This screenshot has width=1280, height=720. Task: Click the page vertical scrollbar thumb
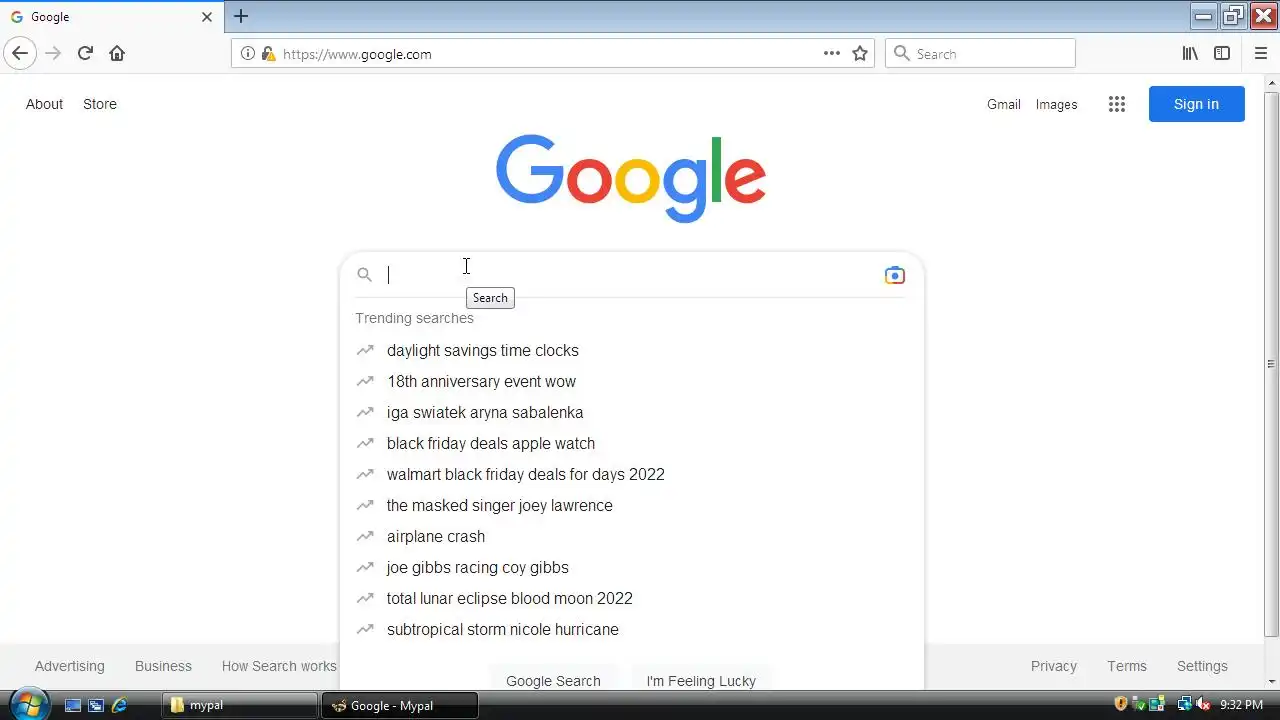(x=1271, y=364)
